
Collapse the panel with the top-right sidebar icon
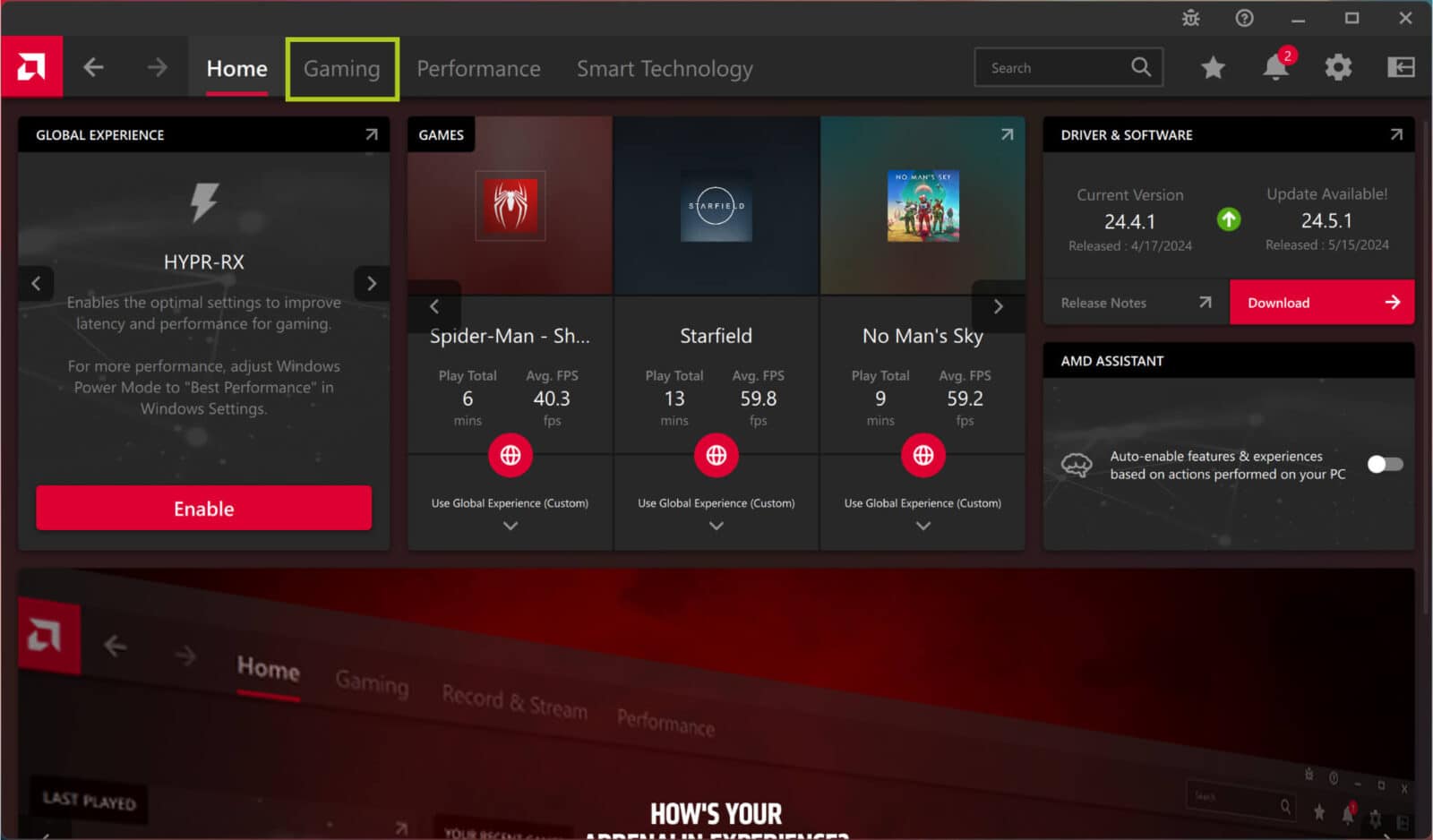(x=1400, y=67)
